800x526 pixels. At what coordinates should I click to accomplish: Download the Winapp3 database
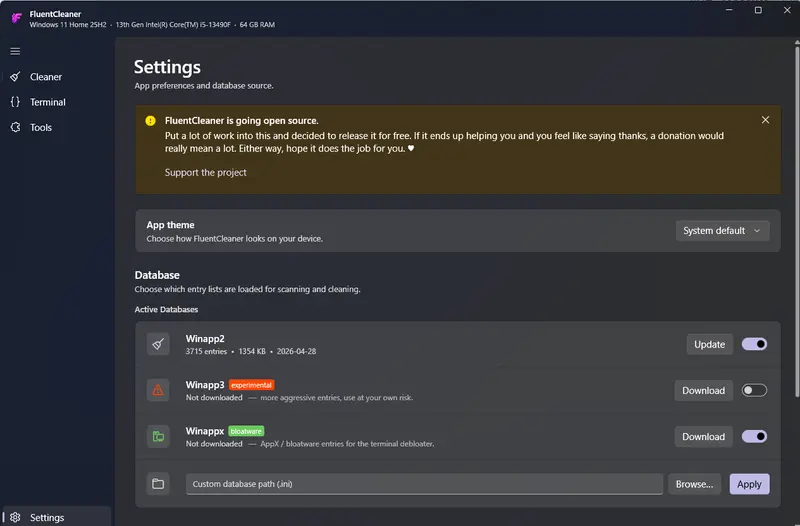(704, 390)
